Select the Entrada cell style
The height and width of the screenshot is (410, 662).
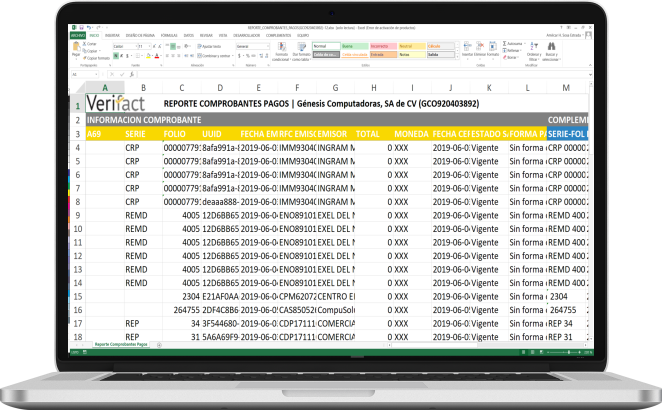[x=383, y=54]
